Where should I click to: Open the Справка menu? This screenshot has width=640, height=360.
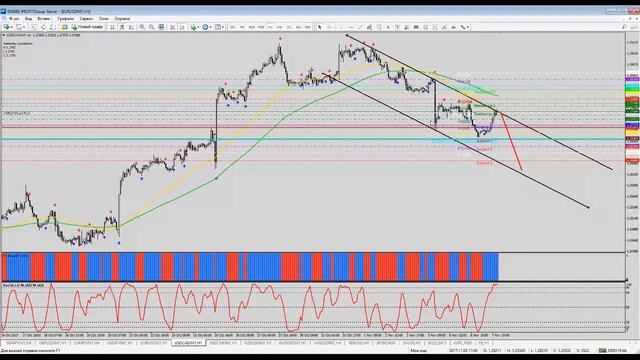coord(122,19)
